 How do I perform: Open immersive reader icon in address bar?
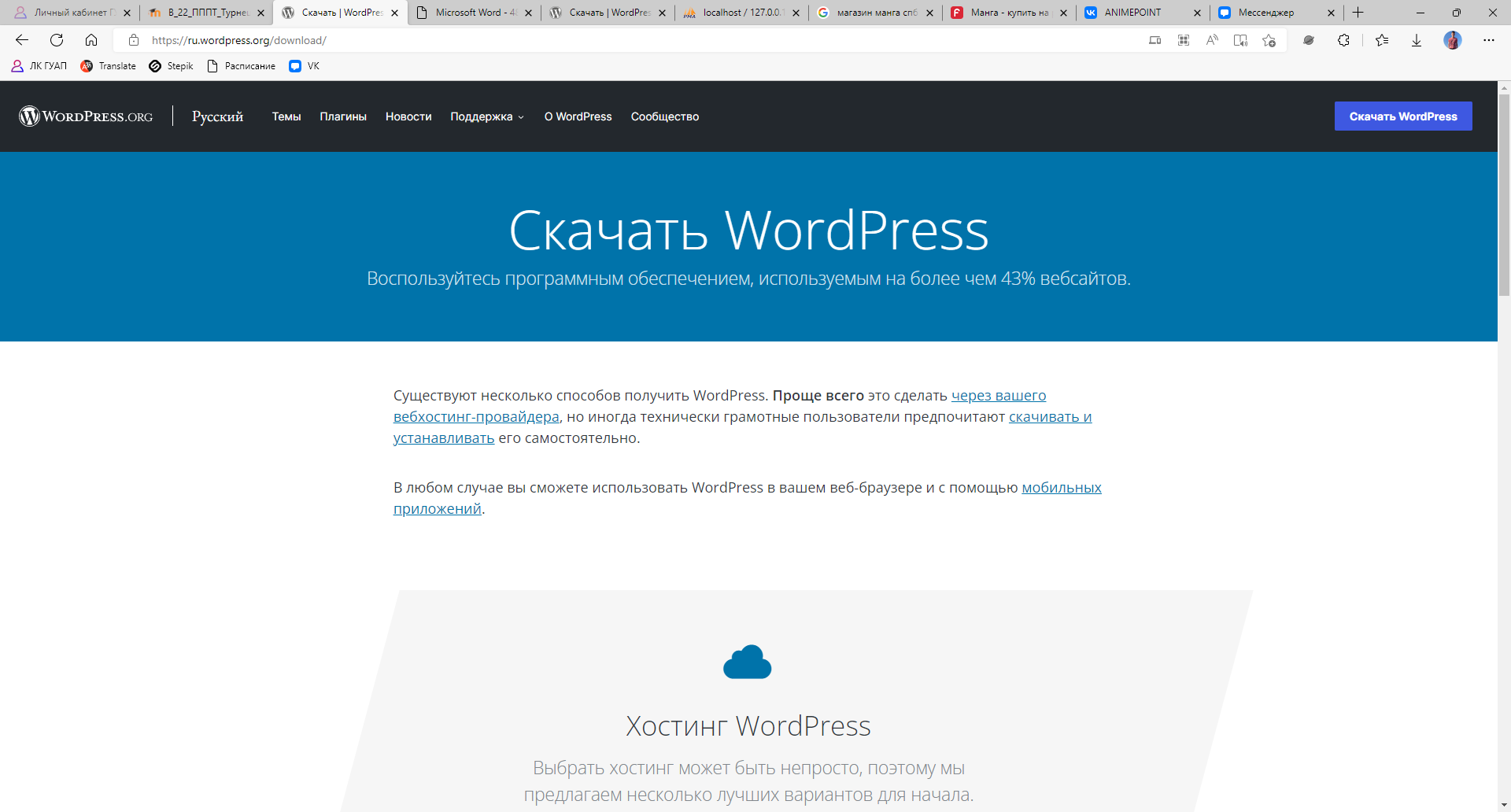coord(1240,40)
